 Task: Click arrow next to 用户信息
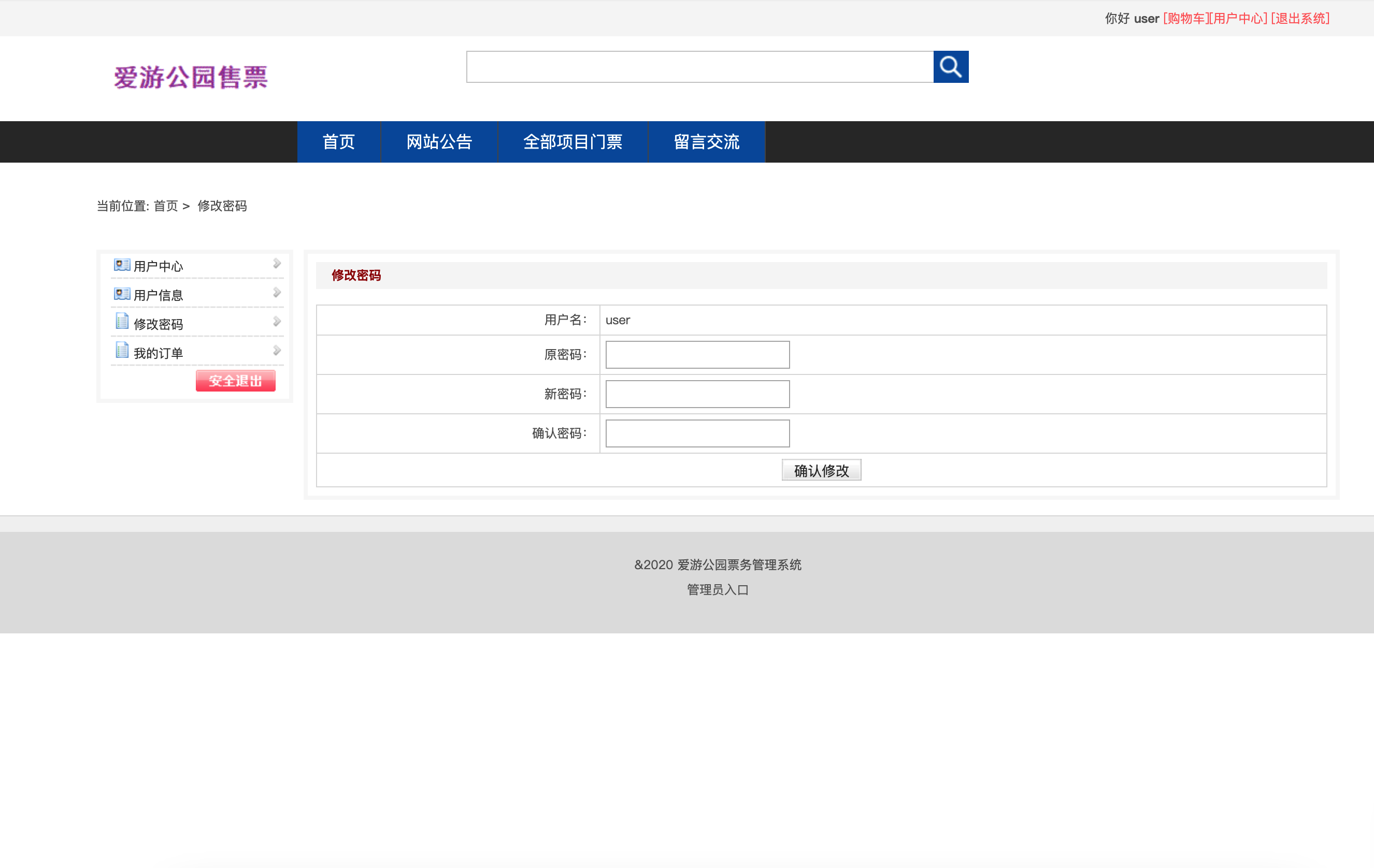277,293
